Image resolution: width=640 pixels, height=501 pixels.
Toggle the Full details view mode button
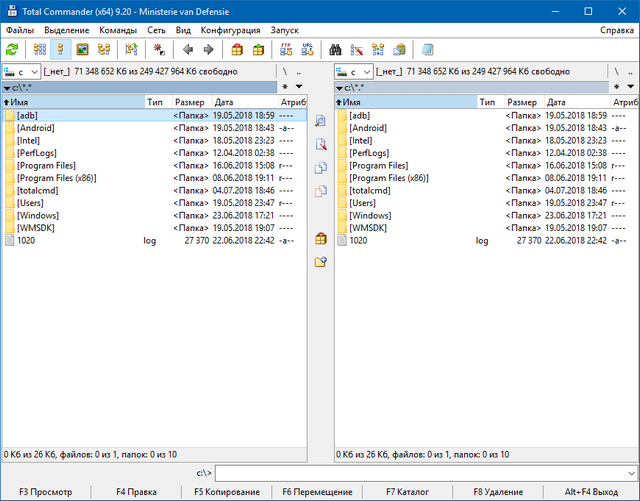[x=60, y=49]
